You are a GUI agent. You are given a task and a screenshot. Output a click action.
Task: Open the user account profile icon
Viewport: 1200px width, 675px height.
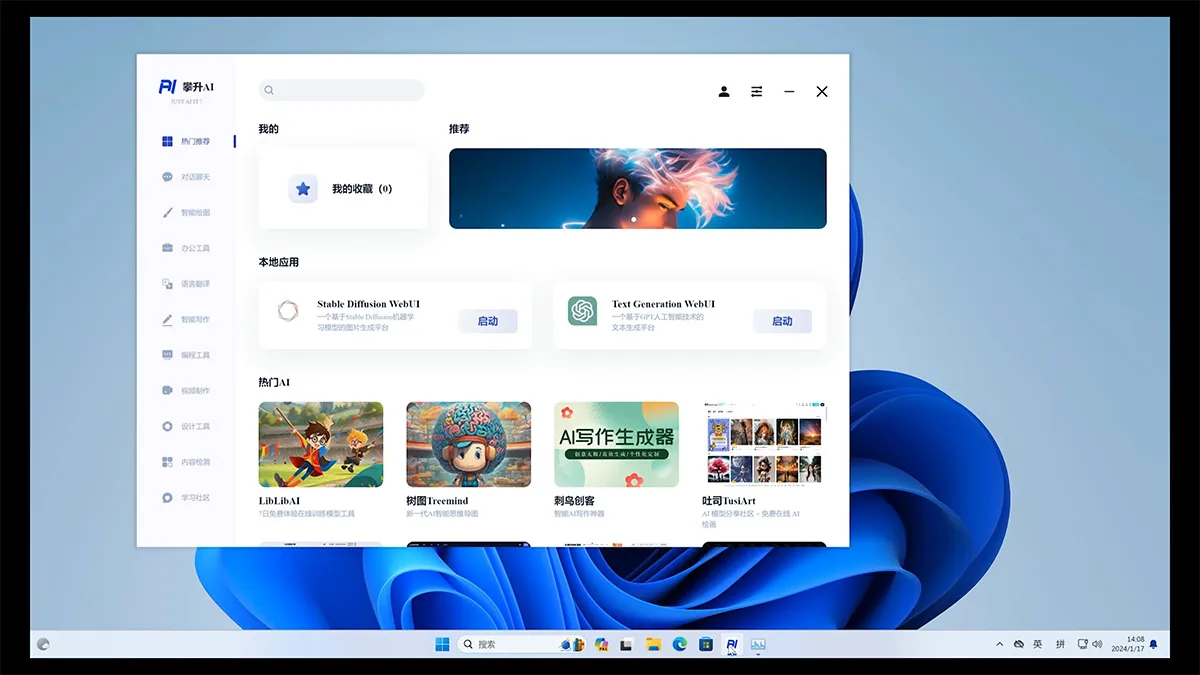tap(724, 91)
